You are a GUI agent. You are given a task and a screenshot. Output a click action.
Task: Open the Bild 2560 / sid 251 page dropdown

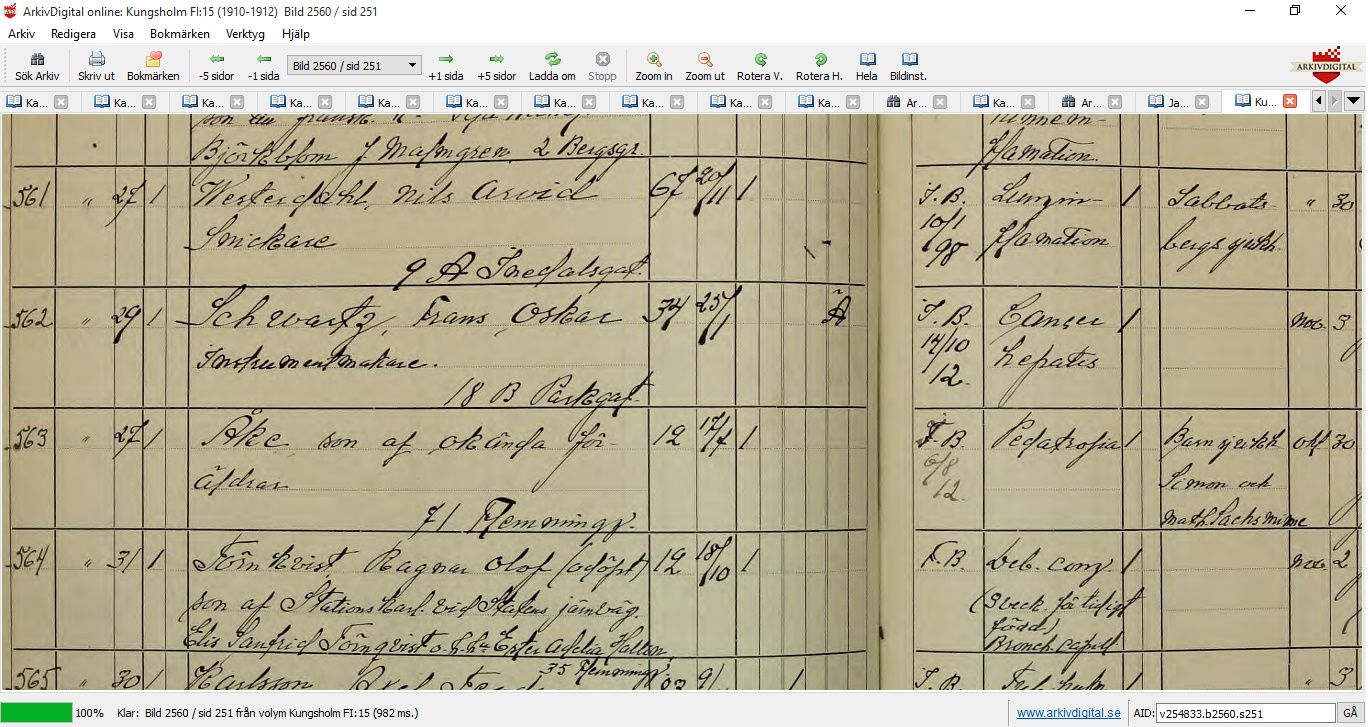pyautogui.click(x=354, y=66)
